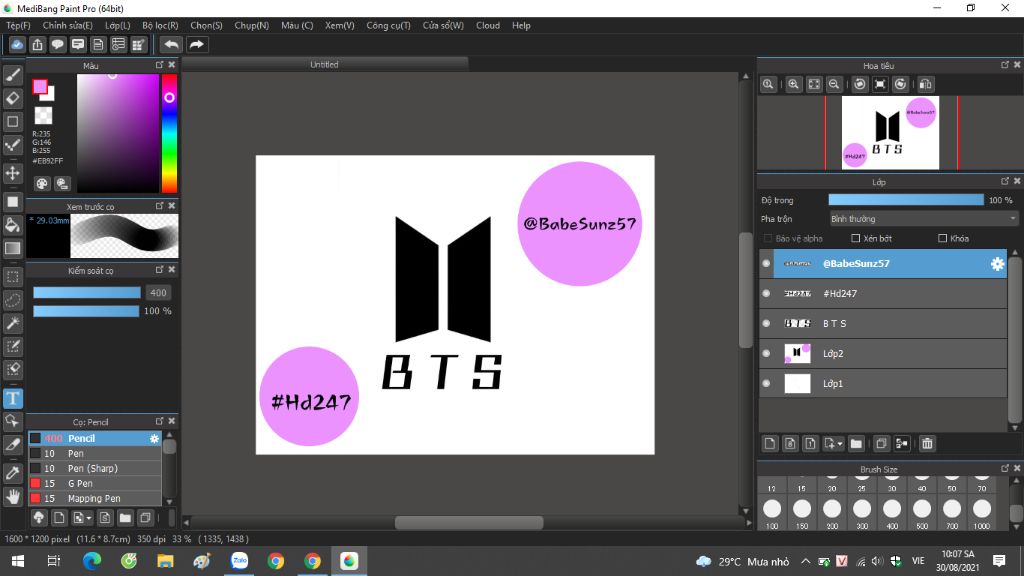This screenshot has width=1024, height=576.
Task: Select the Brush tool in left toolbar
Action: pyautogui.click(x=12, y=75)
